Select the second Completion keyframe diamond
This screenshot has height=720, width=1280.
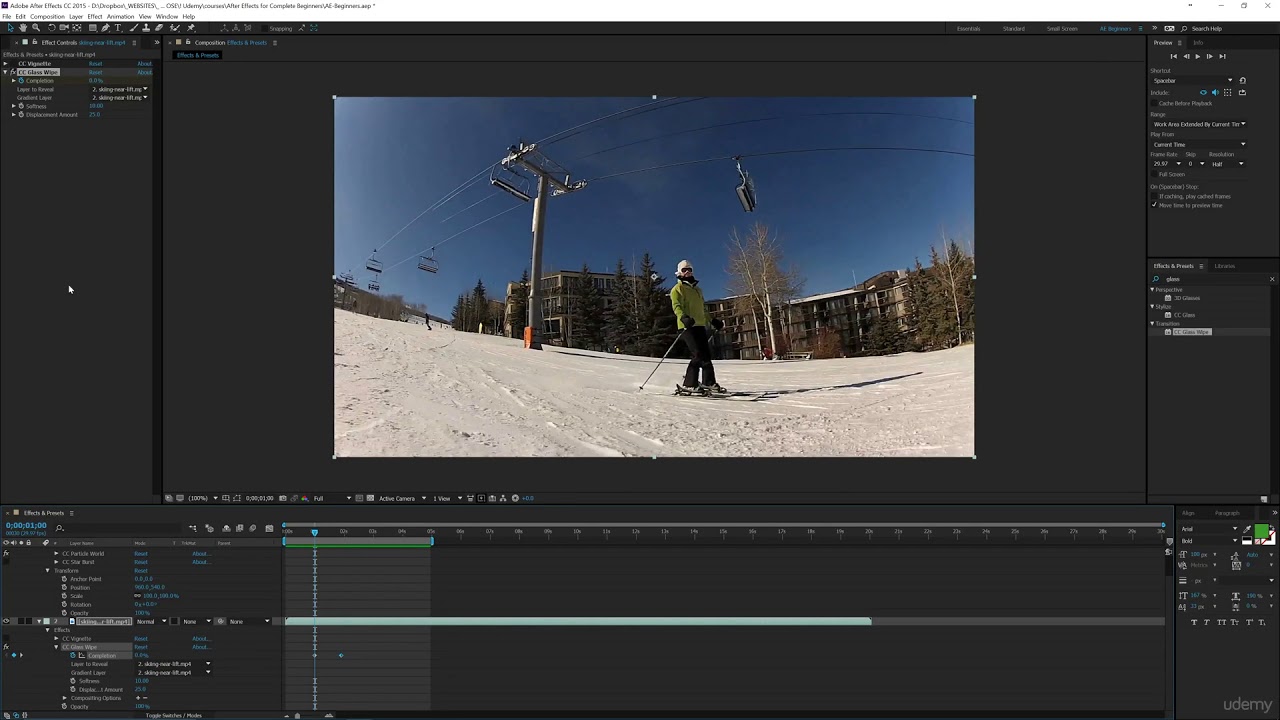[340, 656]
